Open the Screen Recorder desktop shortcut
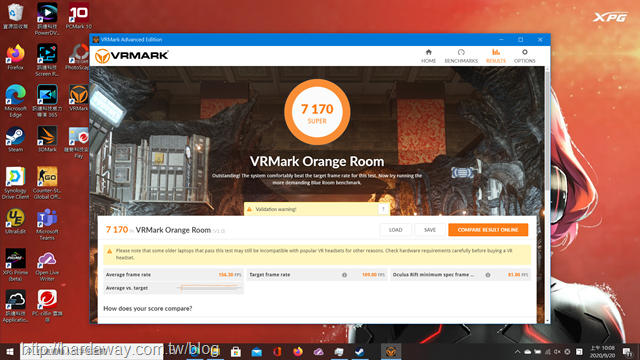The image size is (640, 360). coord(47,60)
